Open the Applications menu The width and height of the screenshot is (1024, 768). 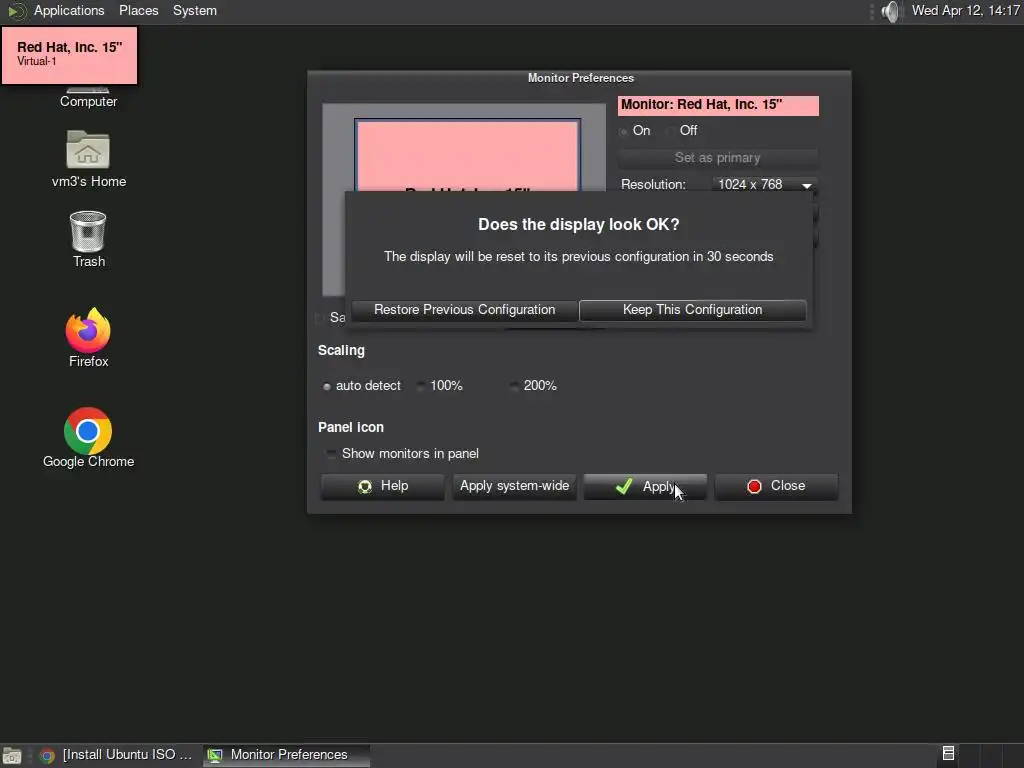pos(69,10)
